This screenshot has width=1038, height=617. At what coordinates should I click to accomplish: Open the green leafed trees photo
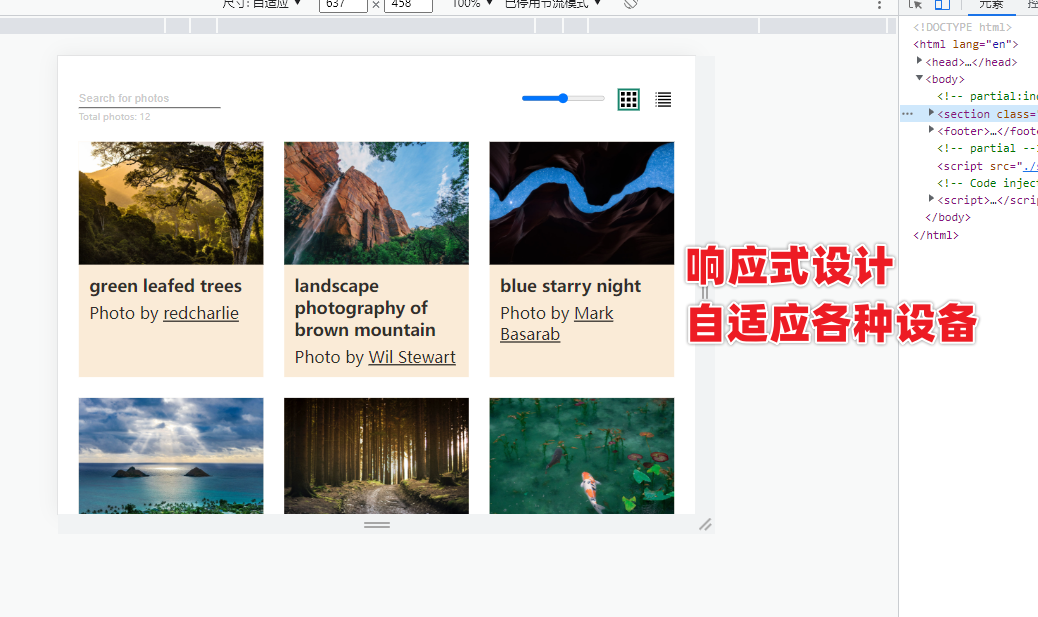(171, 203)
